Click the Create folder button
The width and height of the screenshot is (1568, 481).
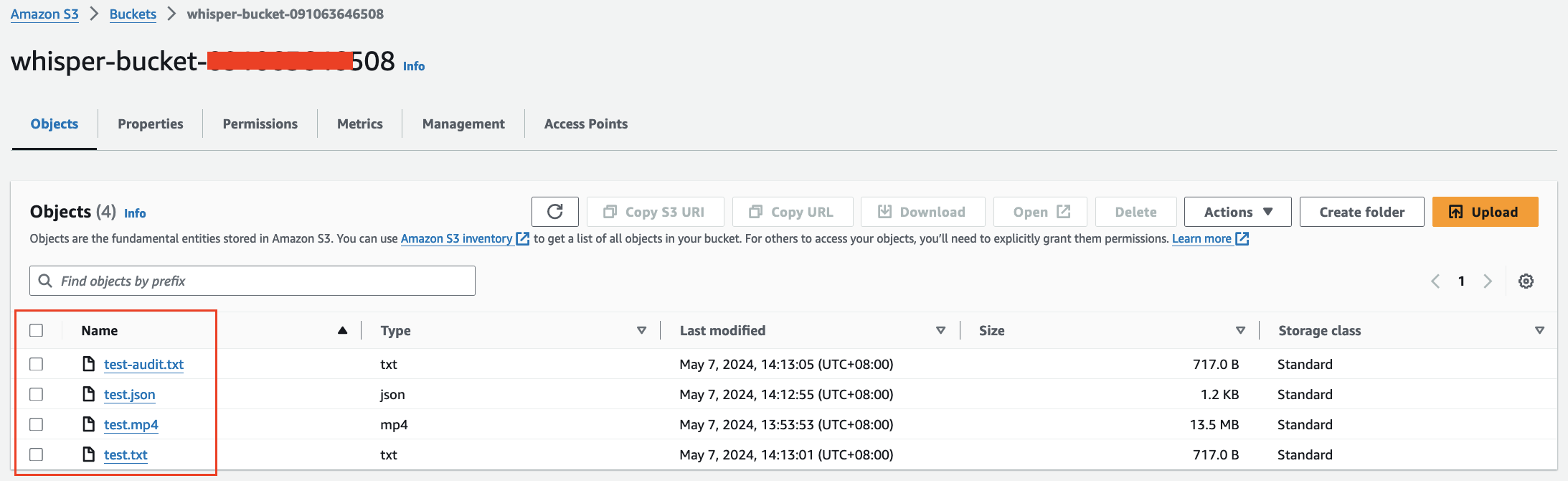[x=1361, y=212]
